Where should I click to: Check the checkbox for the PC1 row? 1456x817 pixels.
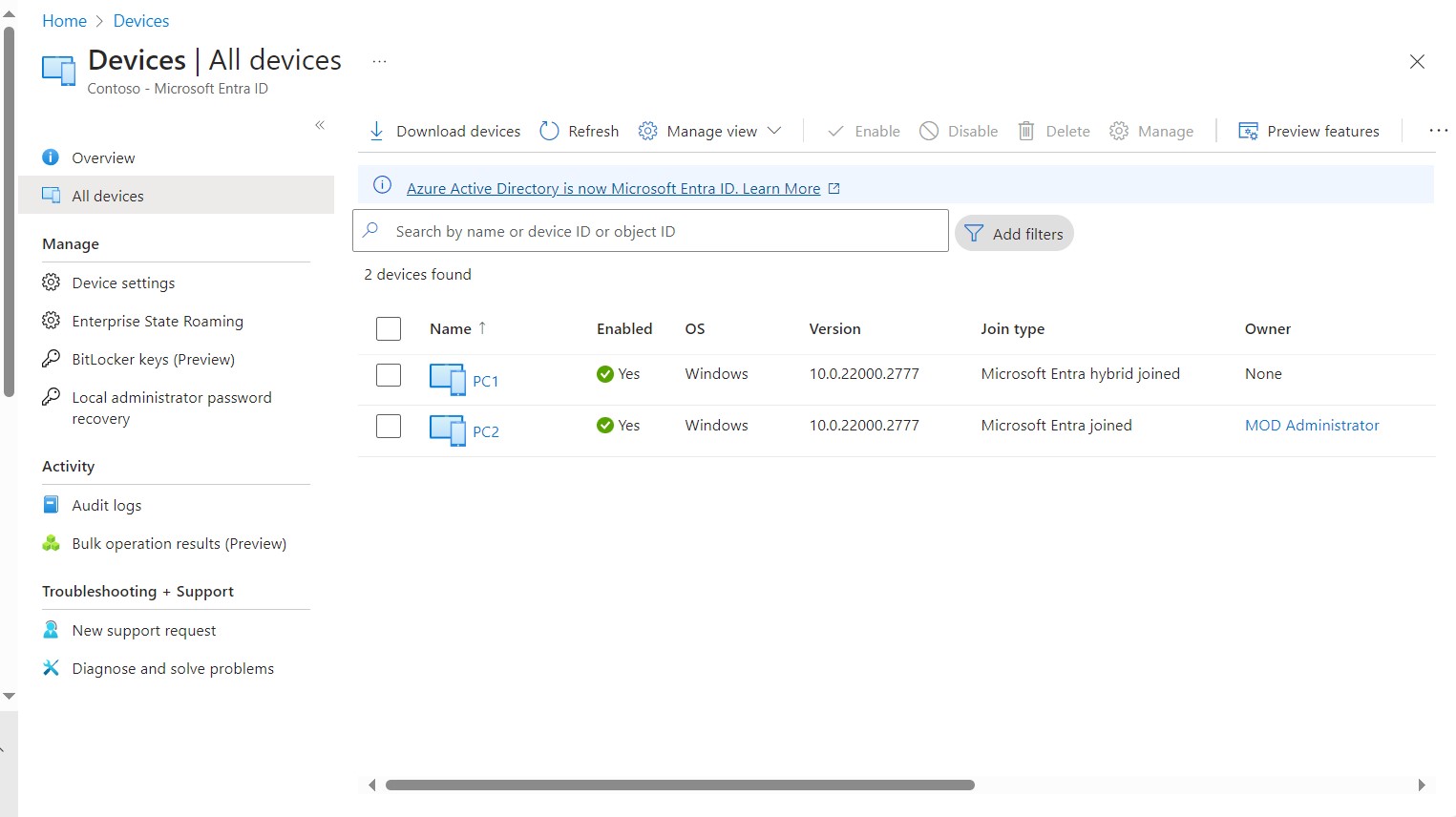tap(389, 375)
